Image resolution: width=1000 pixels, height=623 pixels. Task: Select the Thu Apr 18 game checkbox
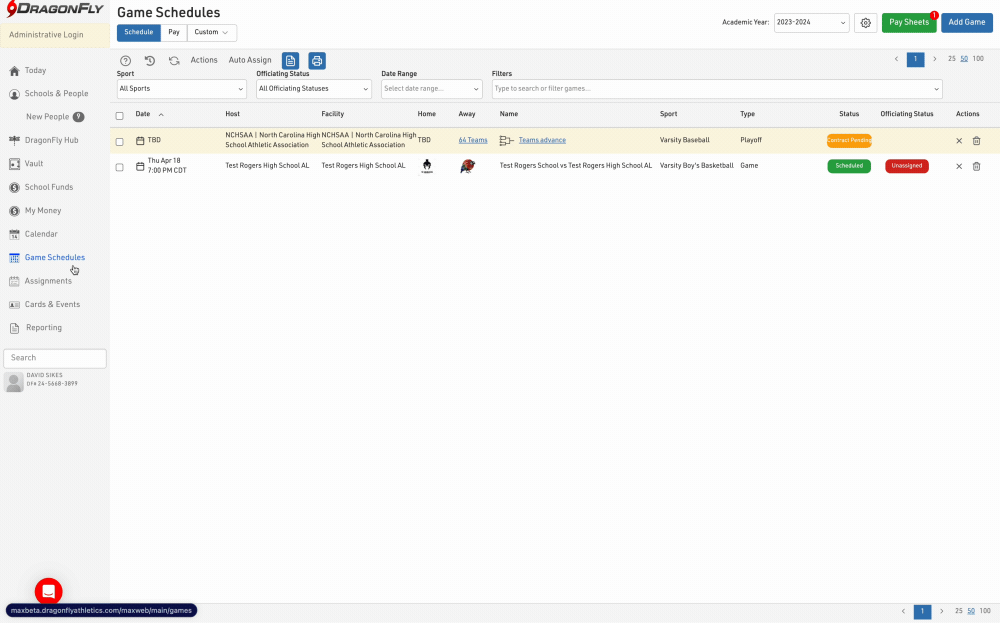(120, 166)
